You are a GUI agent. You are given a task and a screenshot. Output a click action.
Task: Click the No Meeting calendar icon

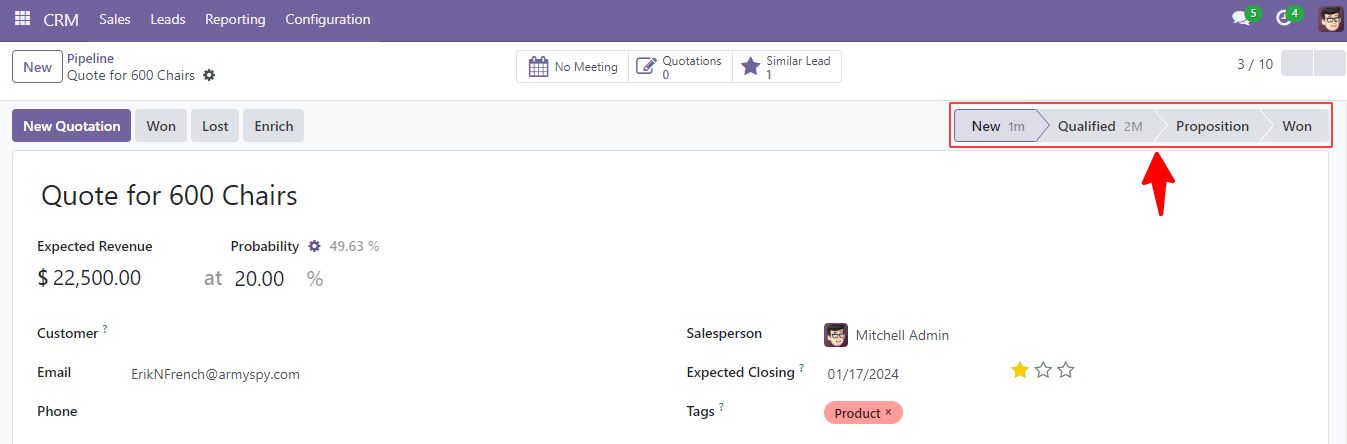pos(538,67)
